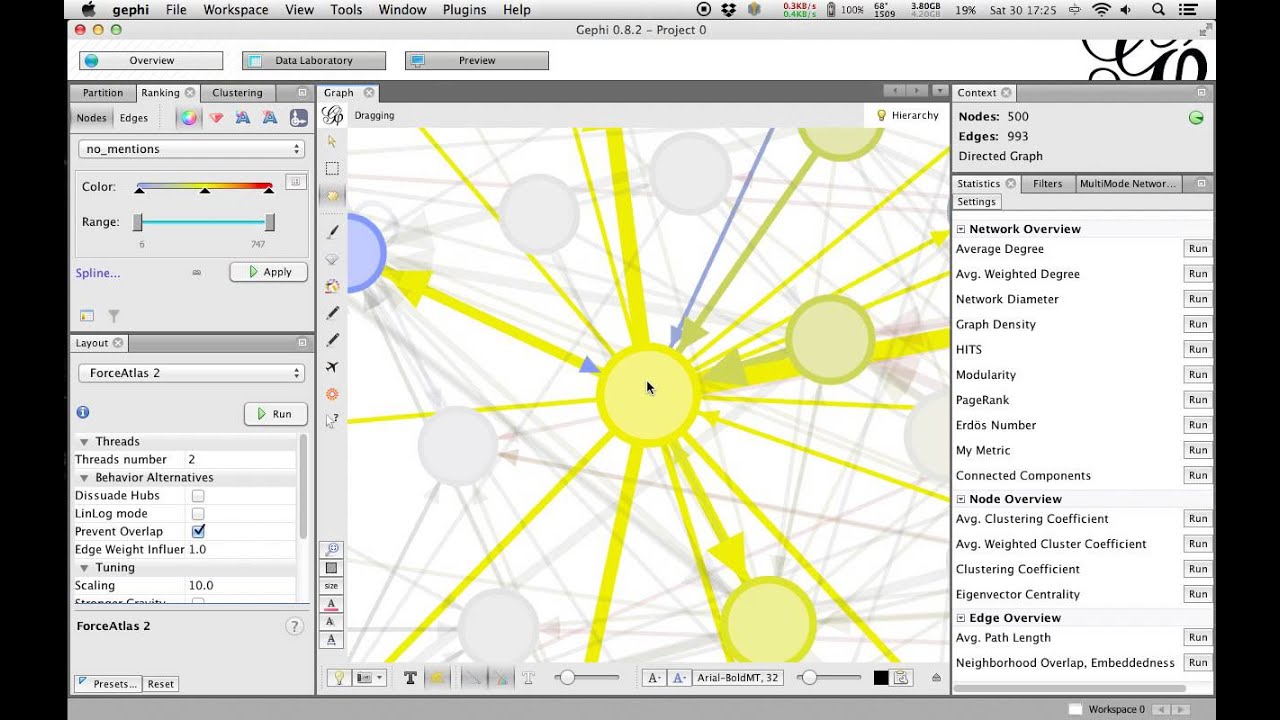Toggle the graph background lightbulb
The image size is (1280, 720).
[x=339, y=678]
